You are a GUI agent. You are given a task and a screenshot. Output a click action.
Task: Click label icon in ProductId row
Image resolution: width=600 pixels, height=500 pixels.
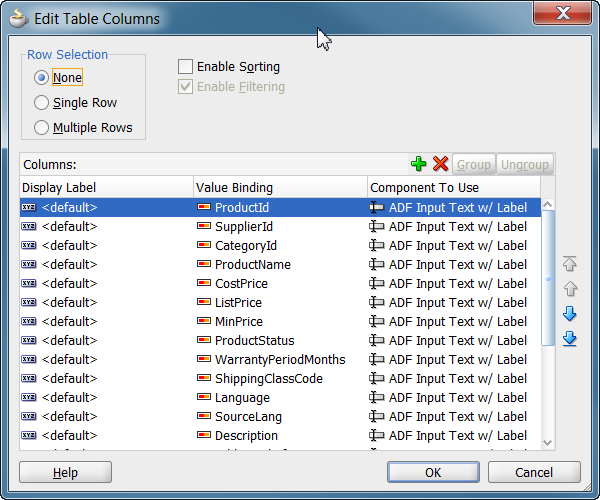[x=29, y=207]
